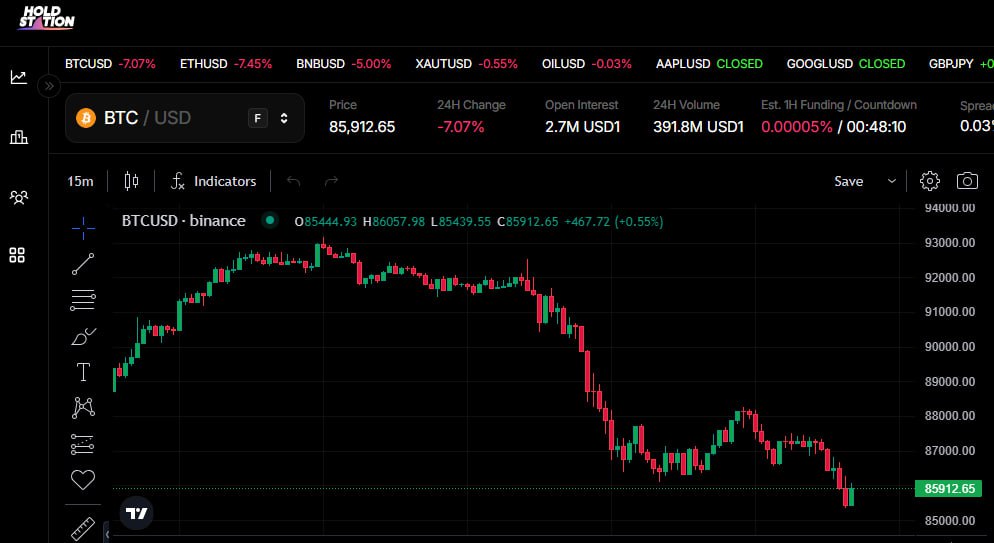Viewport: 994px width, 543px height.
Task: Open the trading chart sidebar icon
Action: coord(18,77)
